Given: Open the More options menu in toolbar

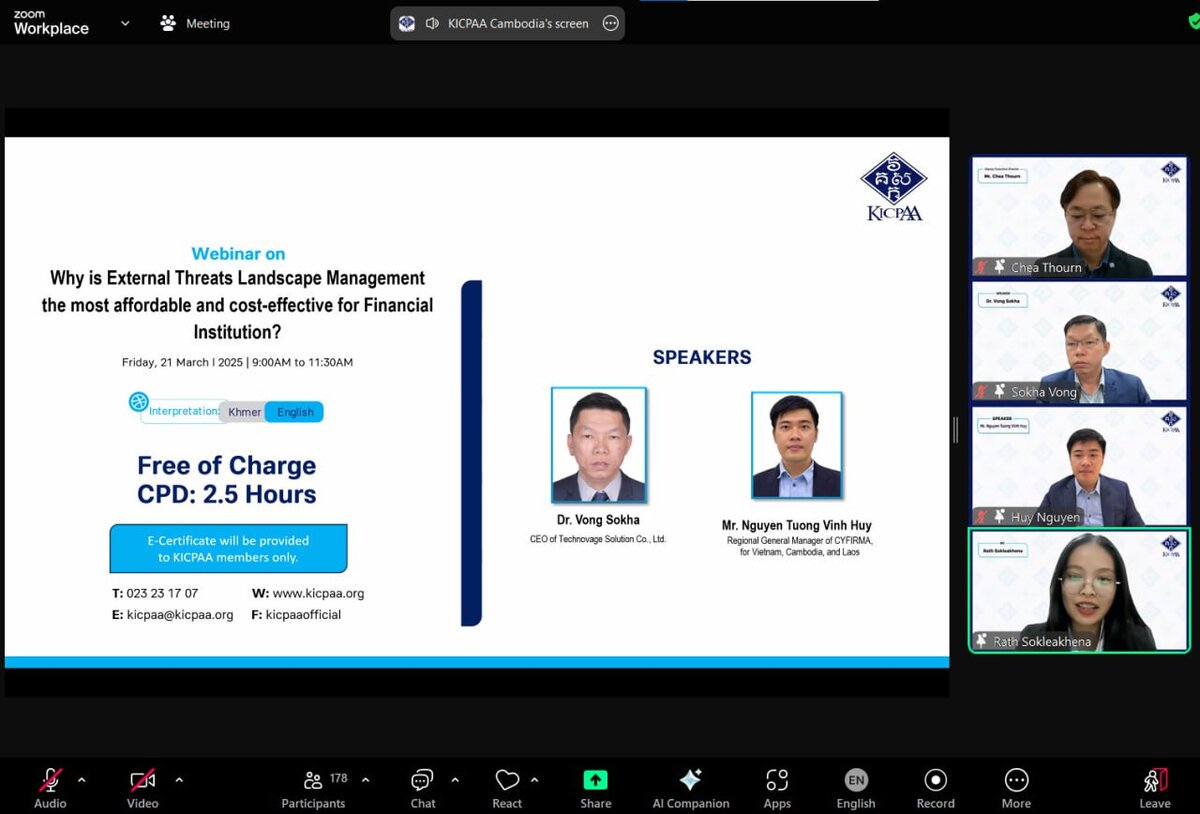Looking at the screenshot, I should [1016, 788].
